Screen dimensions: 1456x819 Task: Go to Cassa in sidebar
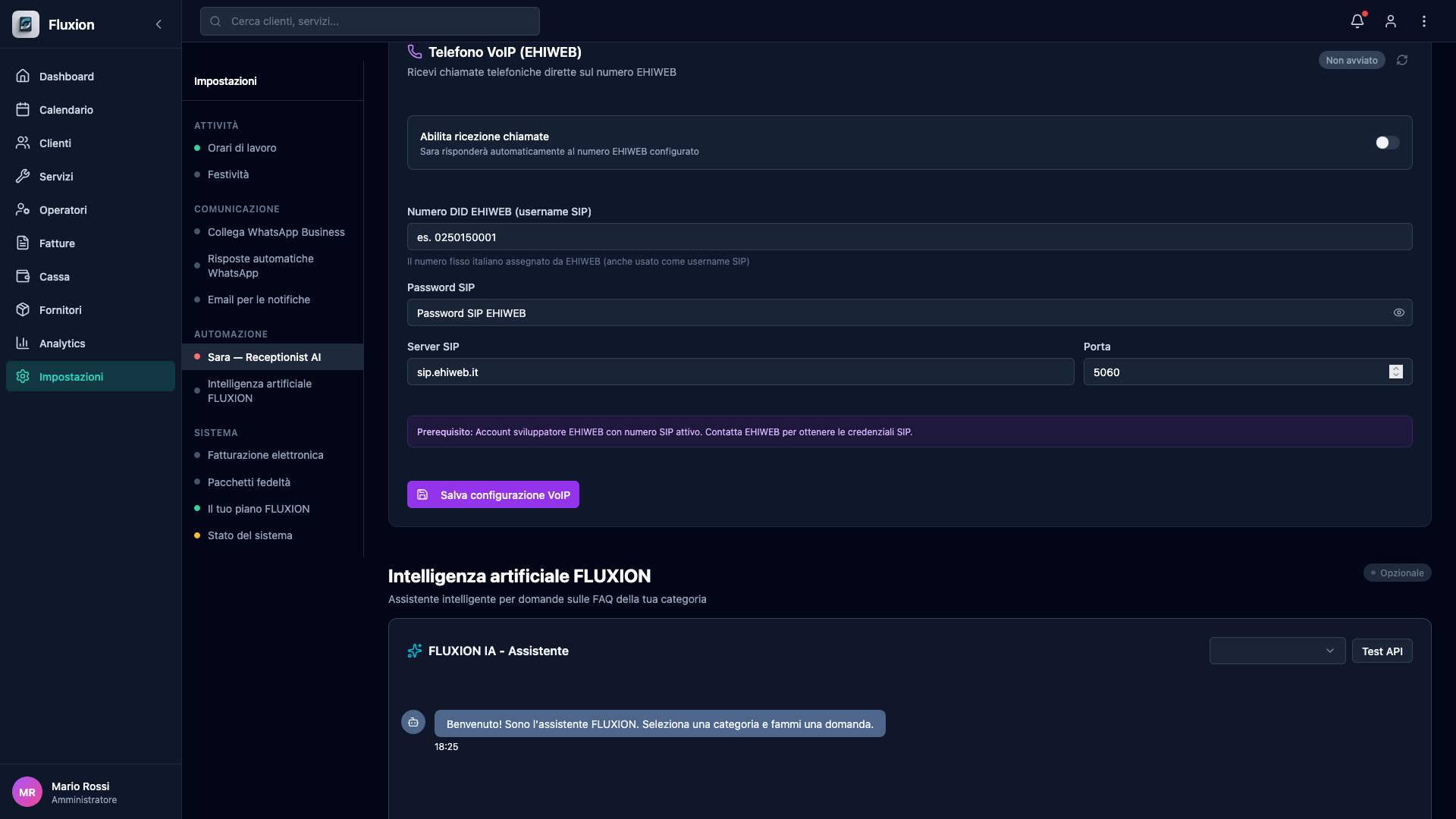55,277
